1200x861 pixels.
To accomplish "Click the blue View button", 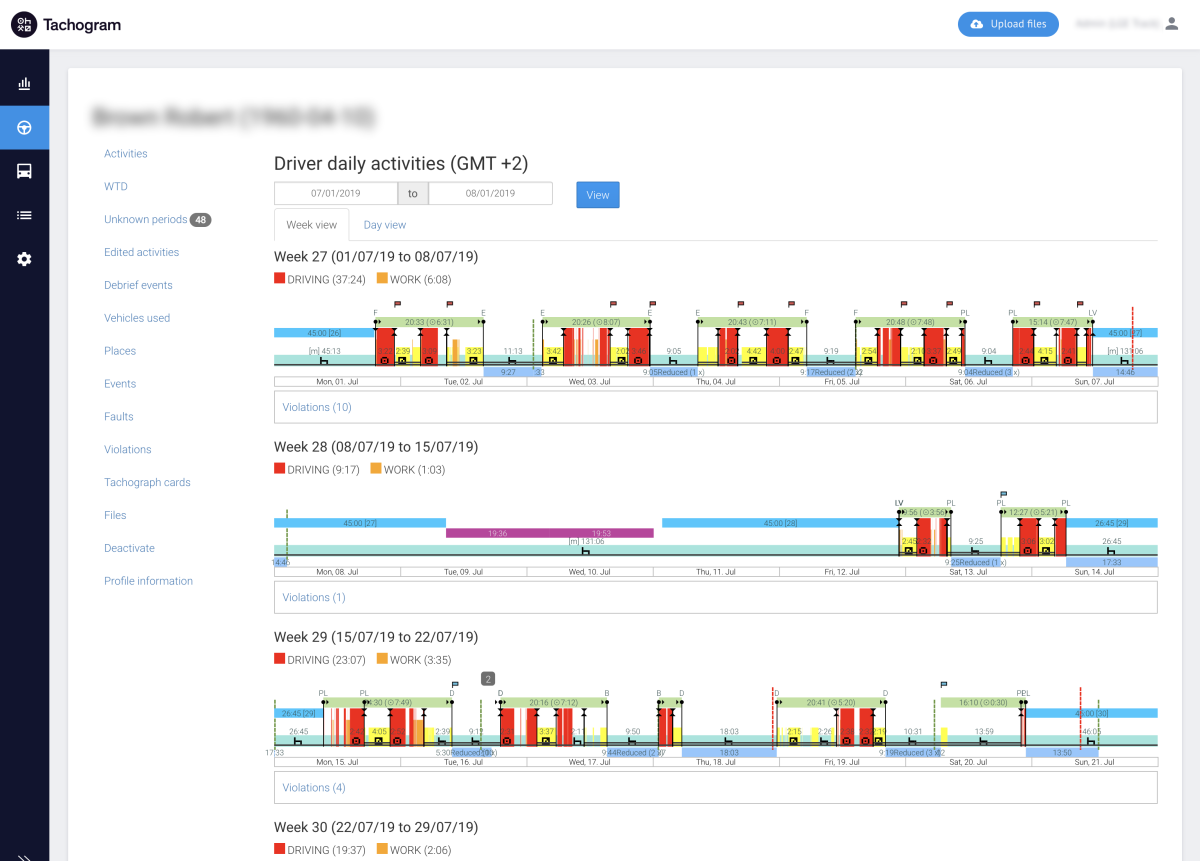I will click(598, 195).
